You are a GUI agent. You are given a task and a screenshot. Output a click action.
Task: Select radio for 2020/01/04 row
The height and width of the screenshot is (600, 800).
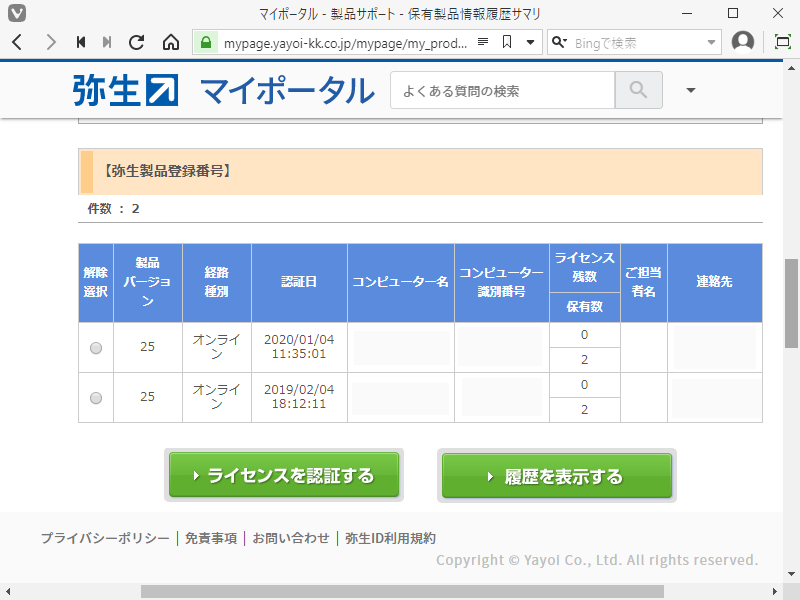[x=96, y=348]
